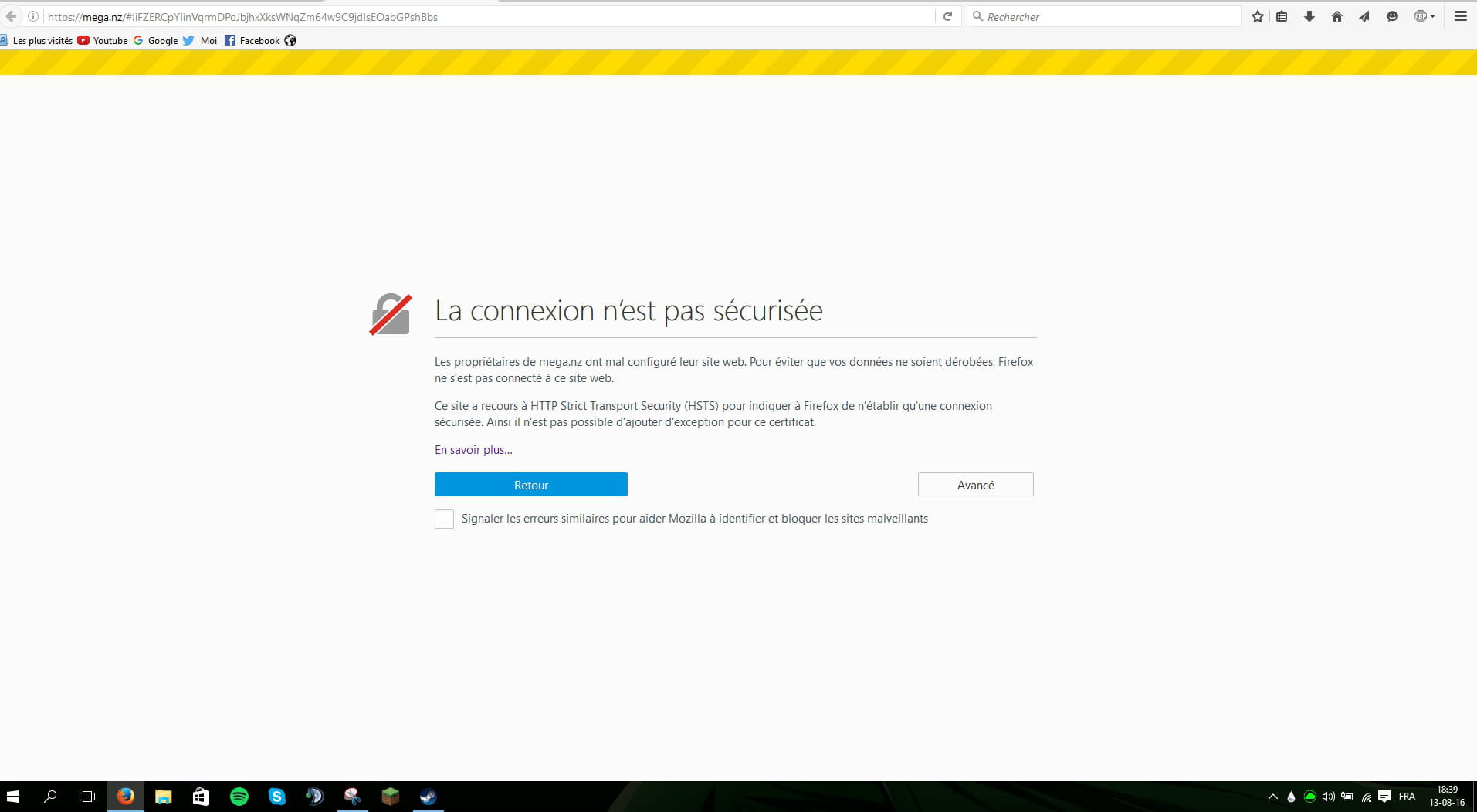The width and height of the screenshot is (1477, 812).
Task: Focus the Rechercher search box
Action: tap(1104, 16)
